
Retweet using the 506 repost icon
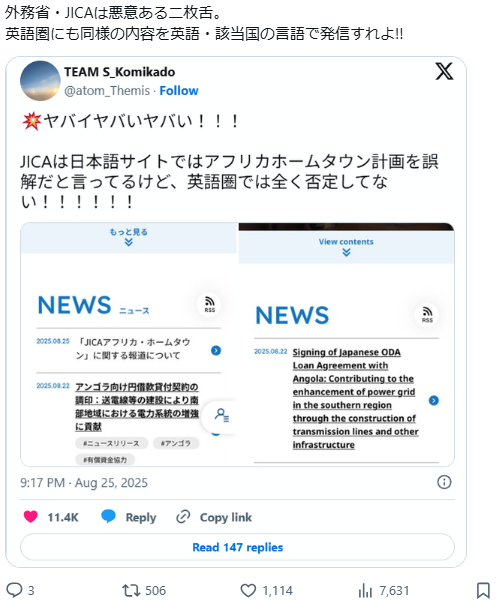click(x=131, y=590)
